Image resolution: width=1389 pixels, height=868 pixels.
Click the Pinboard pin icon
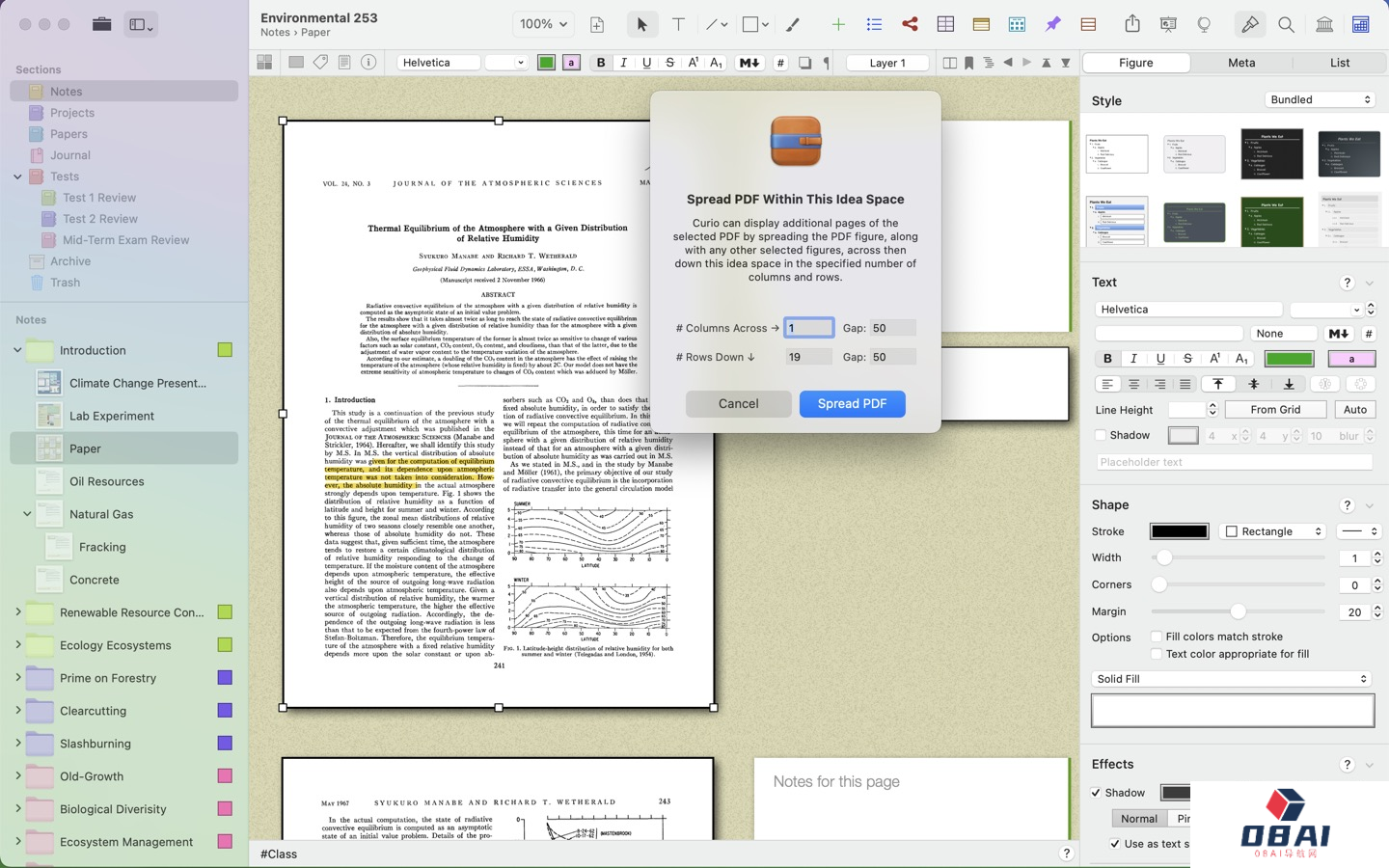coord(1052,24)
